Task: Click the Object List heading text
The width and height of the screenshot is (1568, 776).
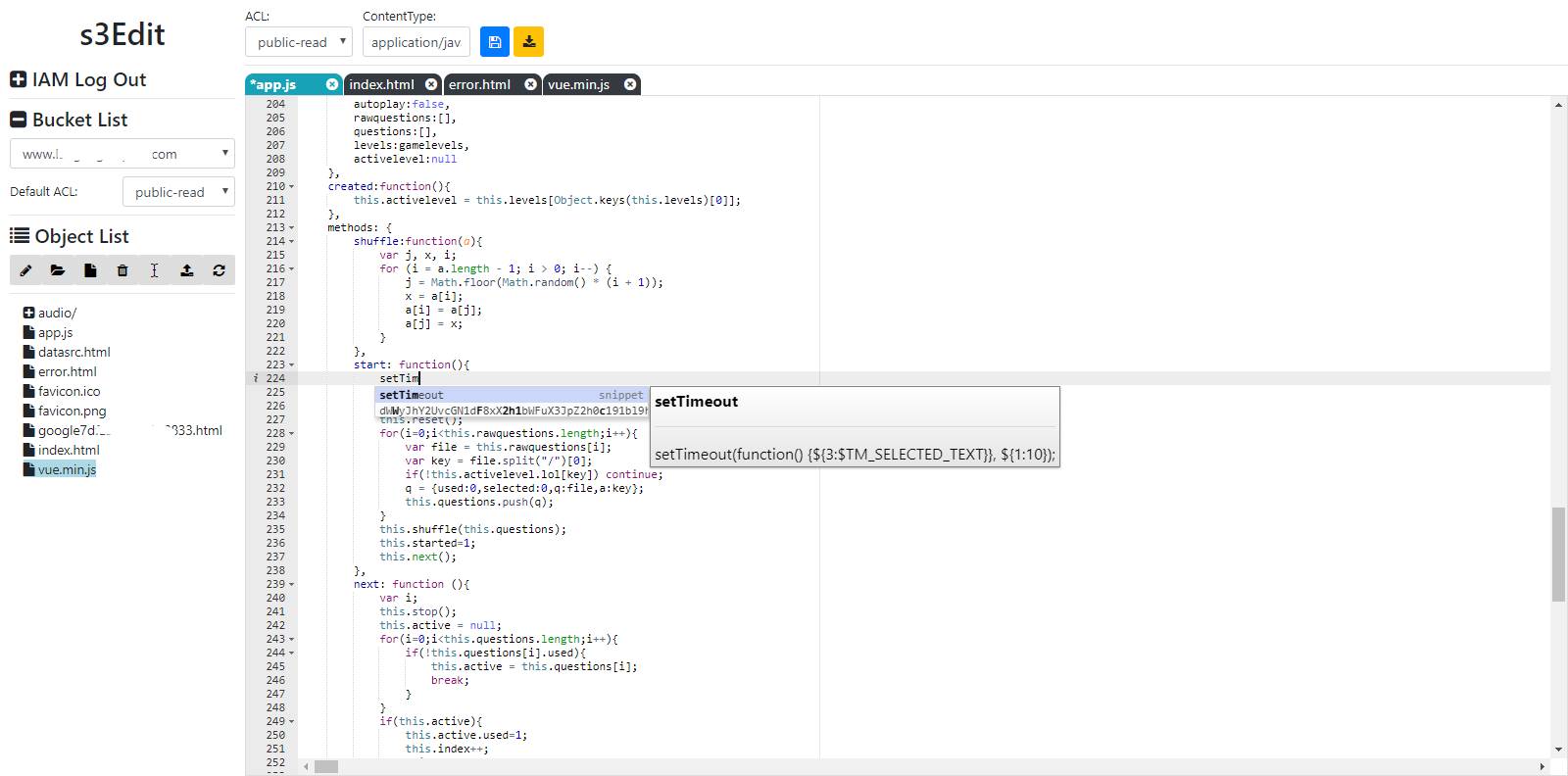Action: pyautogui.click(x=82, y=236)
